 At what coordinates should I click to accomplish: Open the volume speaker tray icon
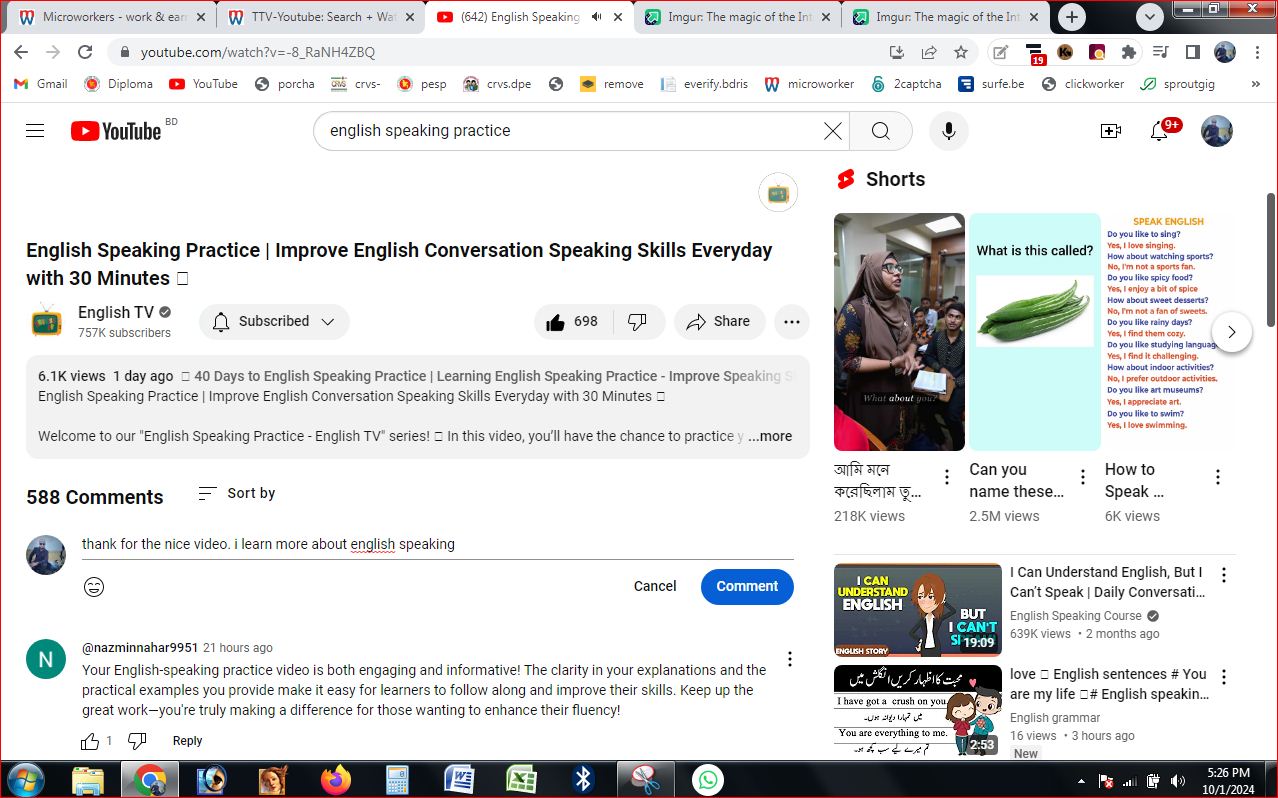[1178, 781]
